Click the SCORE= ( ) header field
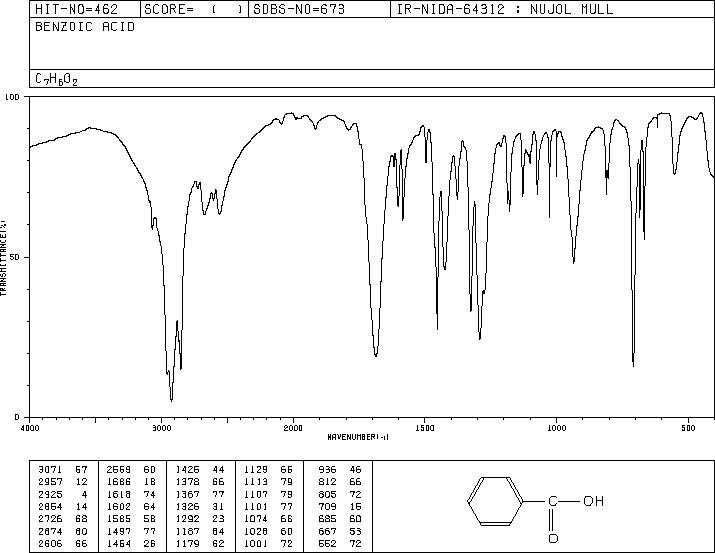Viewport: 715px width, 553px height. point(193,9)
